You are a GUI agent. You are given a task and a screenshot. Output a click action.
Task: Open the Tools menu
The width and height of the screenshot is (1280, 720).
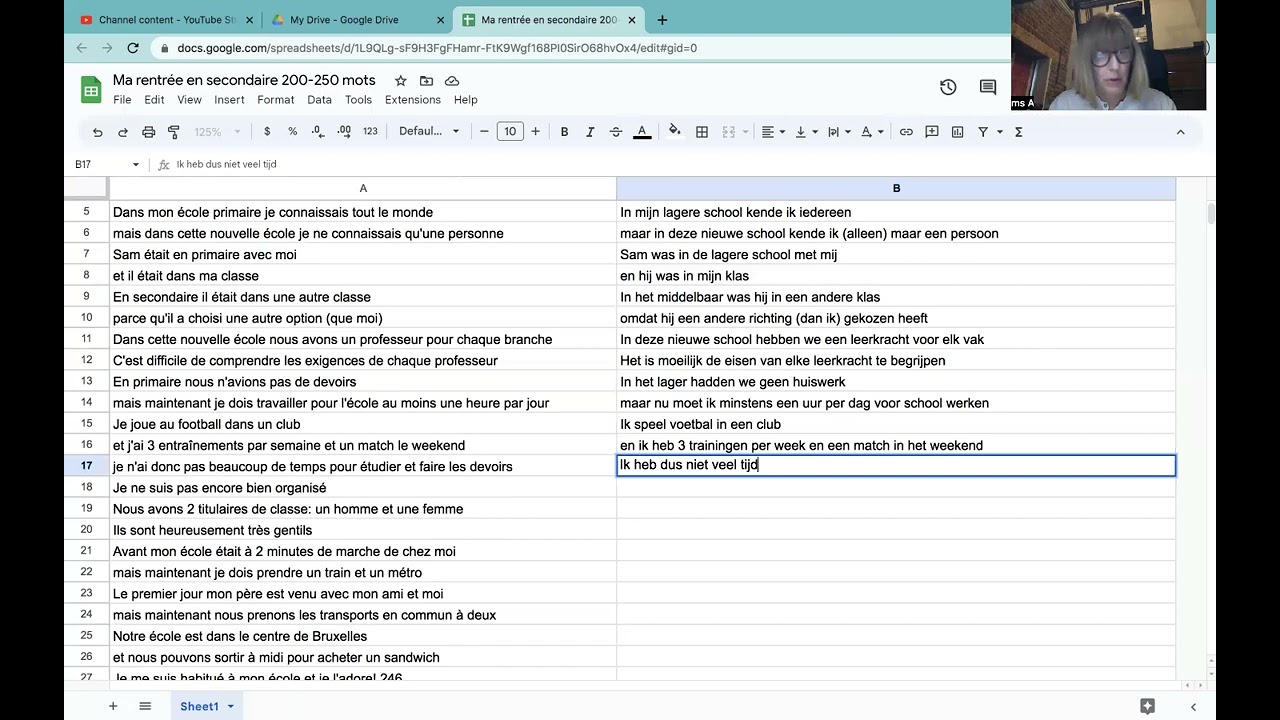(358, 100)
